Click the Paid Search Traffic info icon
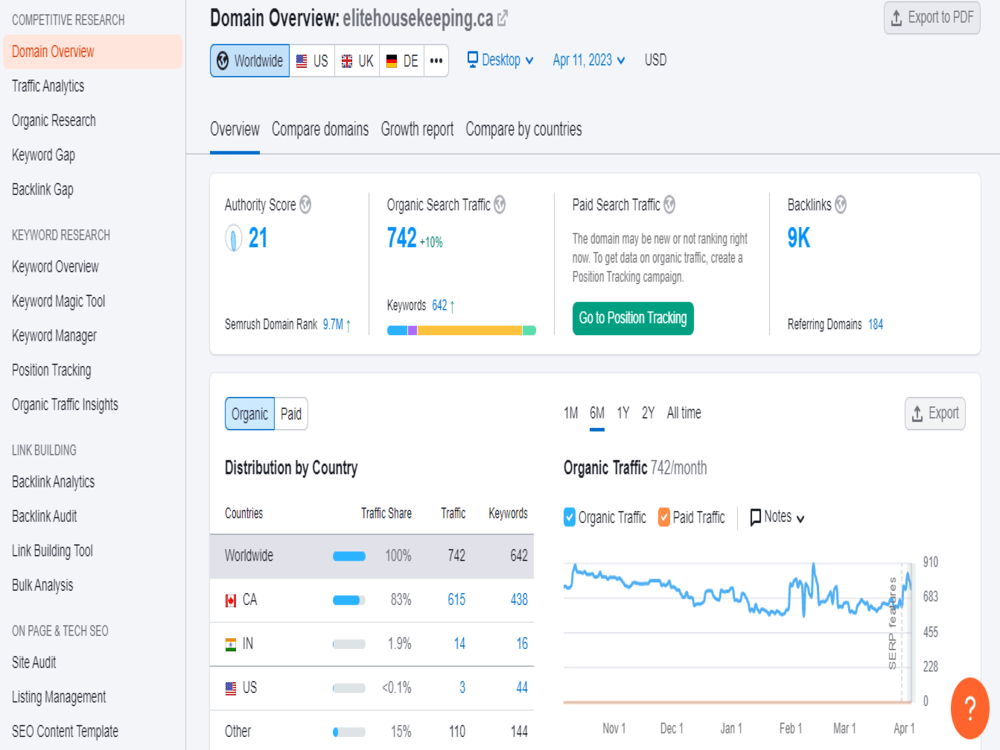This screenshot has width=1000, height=750. click(670, 205)
